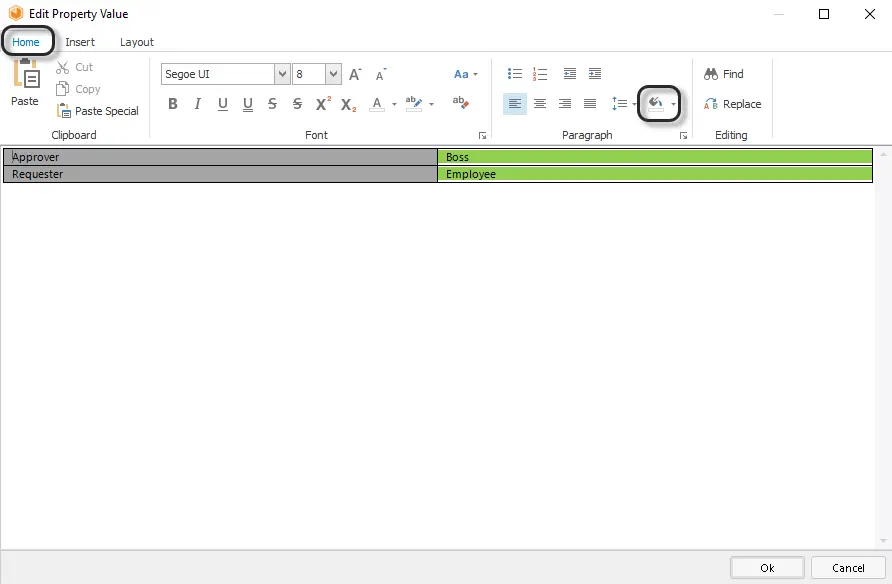
Task: Insert a bulleted list
Action: click(x=515, y=74)
